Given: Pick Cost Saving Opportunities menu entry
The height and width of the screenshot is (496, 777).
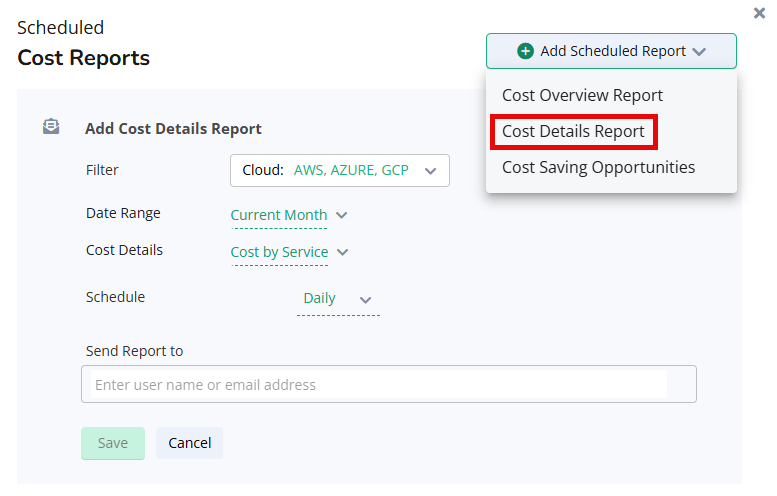Looking at the screenshot, I should click(x=598, y=168).
